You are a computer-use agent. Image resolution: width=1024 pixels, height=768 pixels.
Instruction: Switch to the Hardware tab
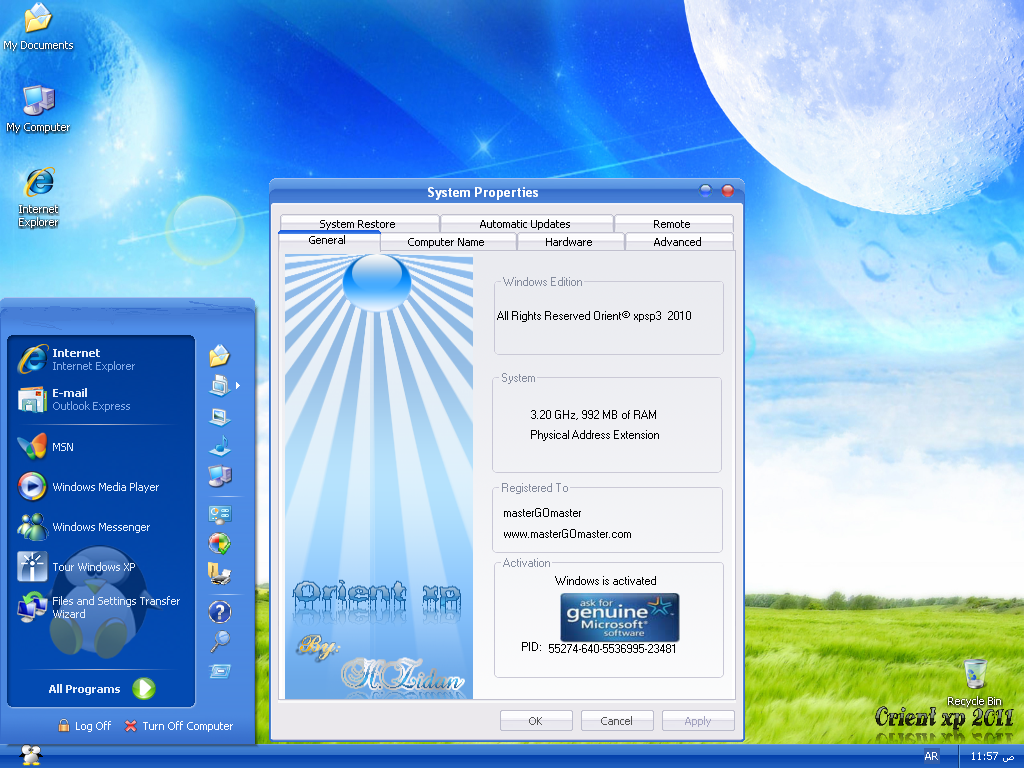[569, 242]
